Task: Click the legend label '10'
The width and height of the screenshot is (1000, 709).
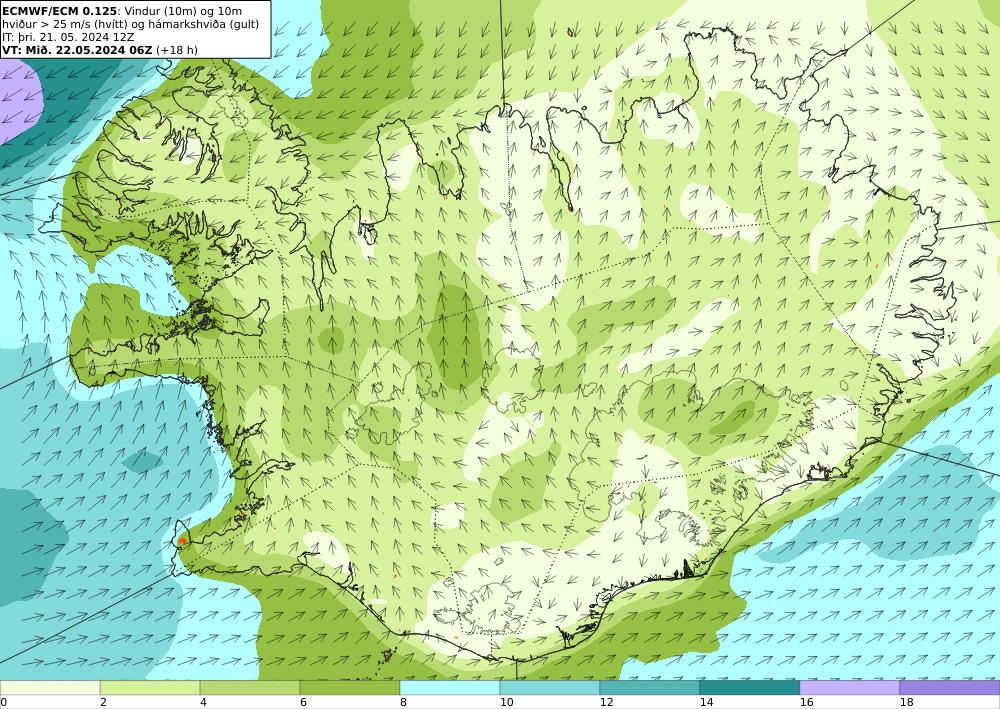Action: (506, 702)
